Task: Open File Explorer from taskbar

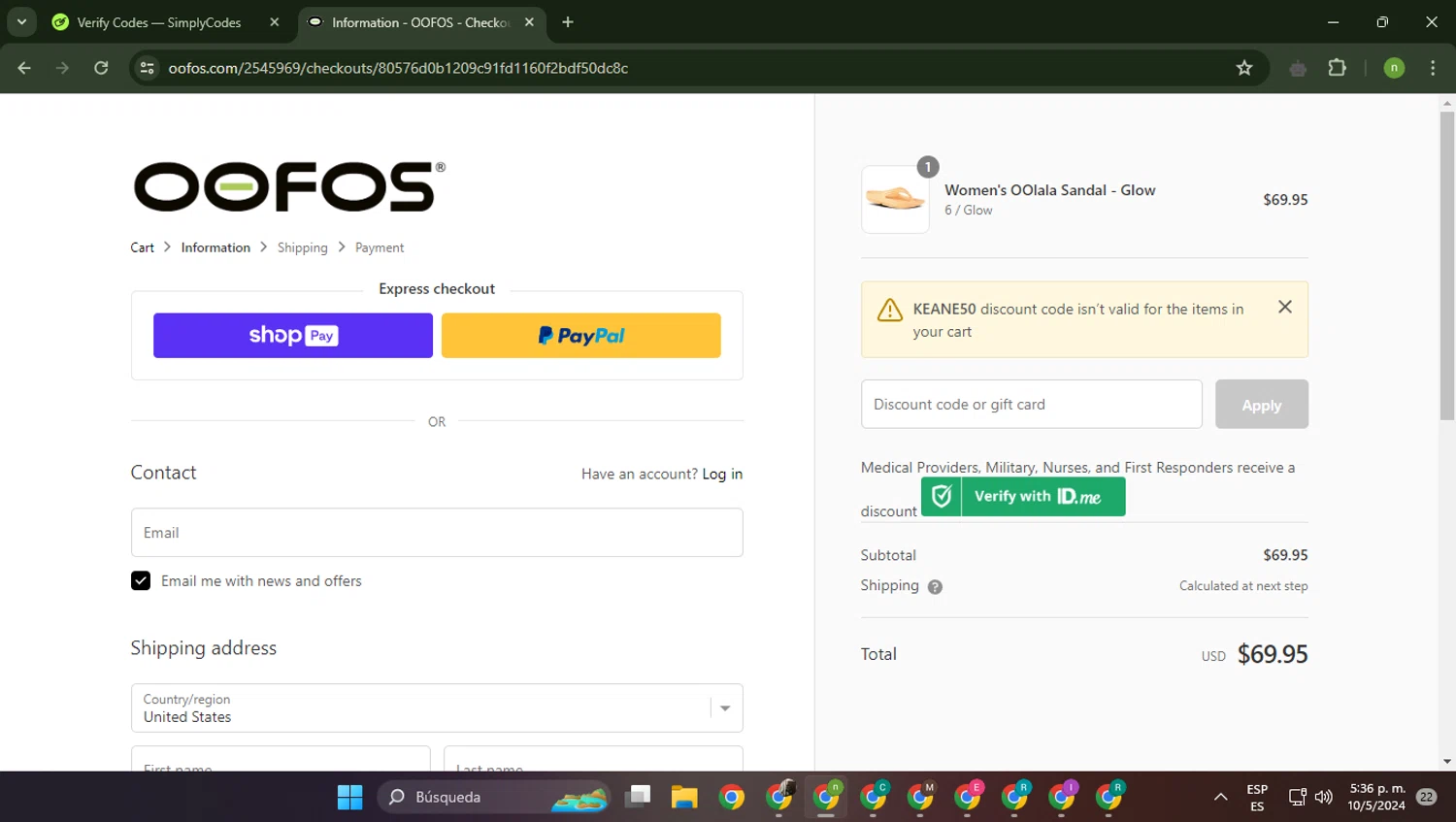Action: 684,797
